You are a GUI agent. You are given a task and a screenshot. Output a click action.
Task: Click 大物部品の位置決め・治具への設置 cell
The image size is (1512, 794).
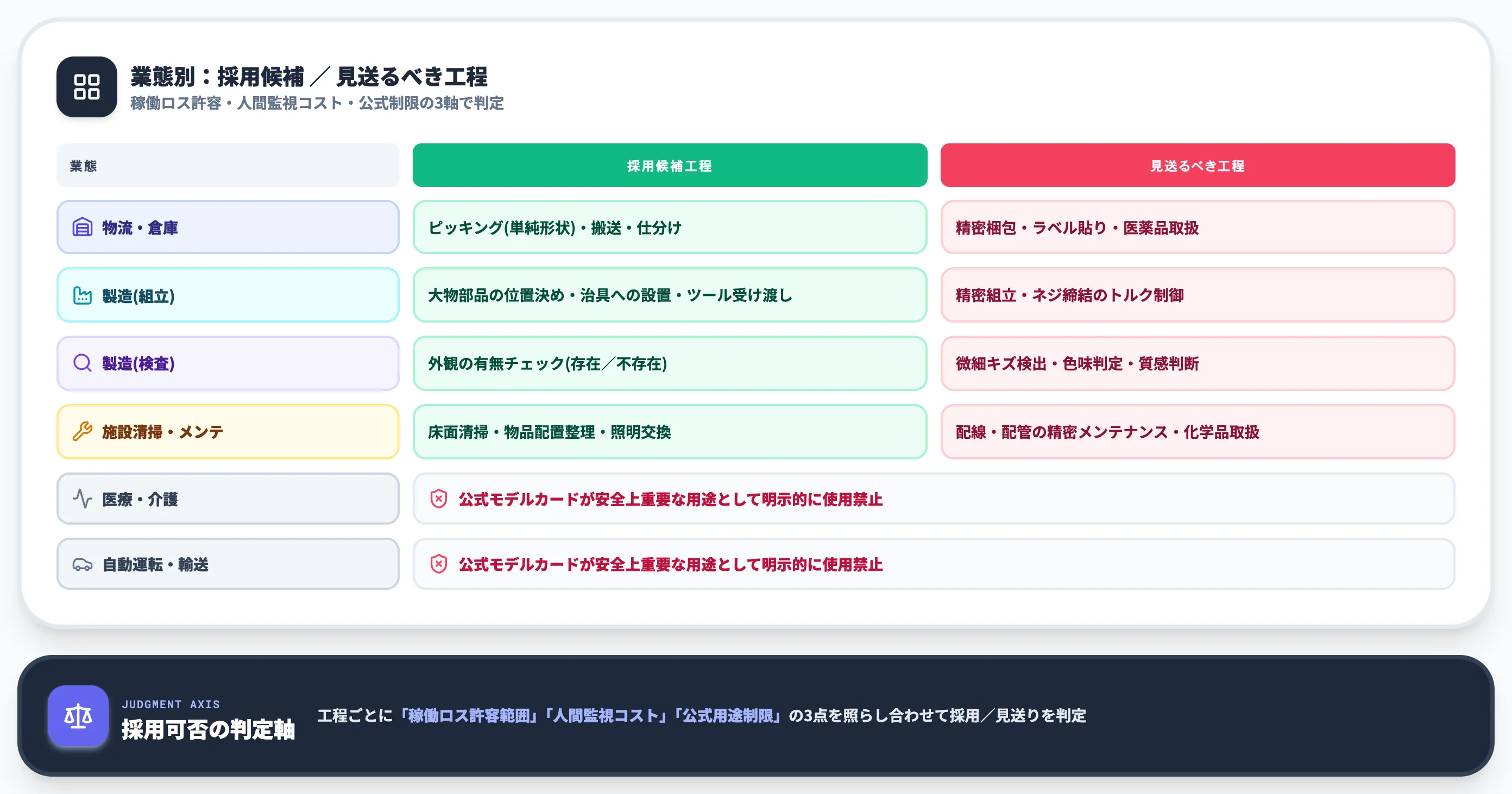[670, 295]
